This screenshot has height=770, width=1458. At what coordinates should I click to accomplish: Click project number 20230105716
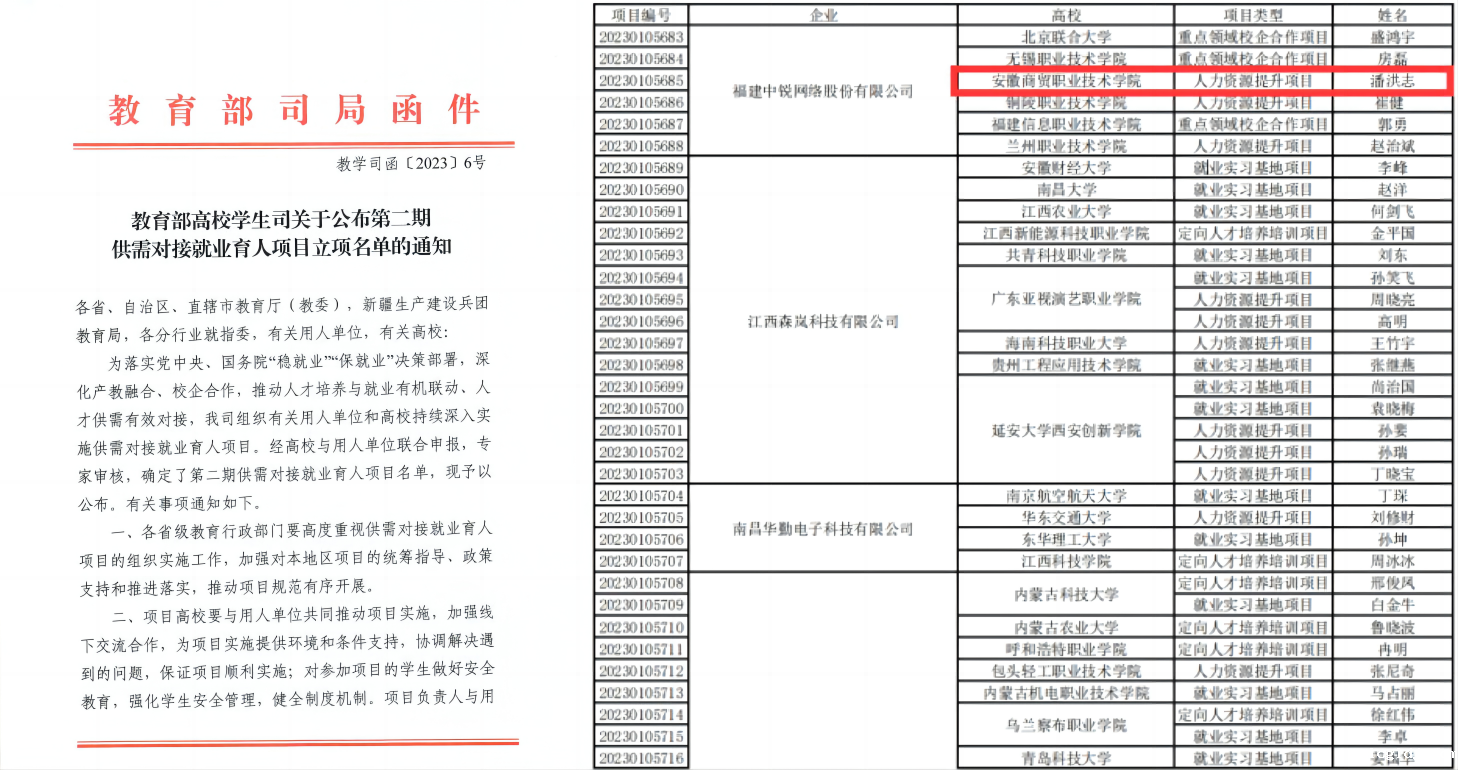(x=641, y=758)
